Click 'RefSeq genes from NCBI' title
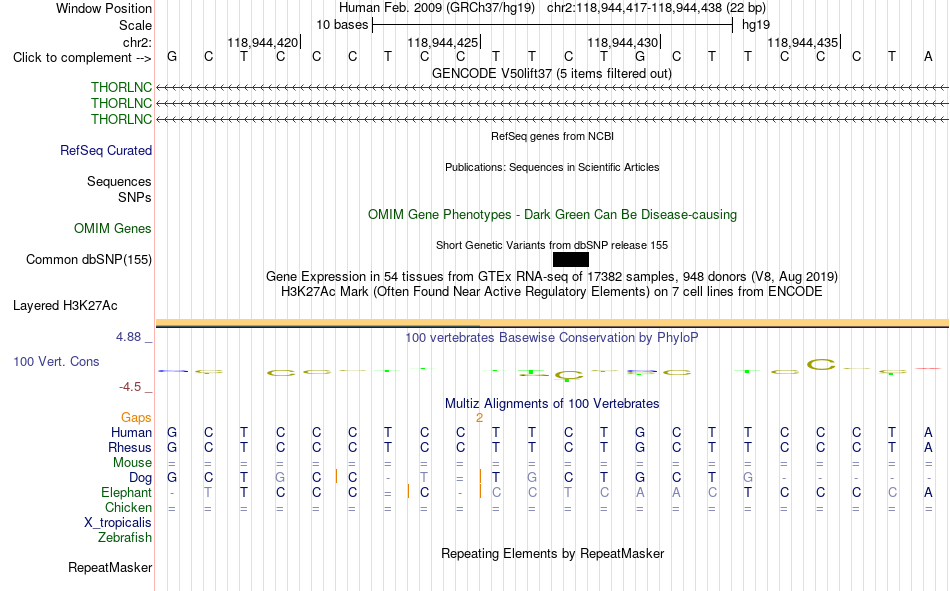Image resolution: width=950 pixels, height=591 pixels. (x=552, y=136)
